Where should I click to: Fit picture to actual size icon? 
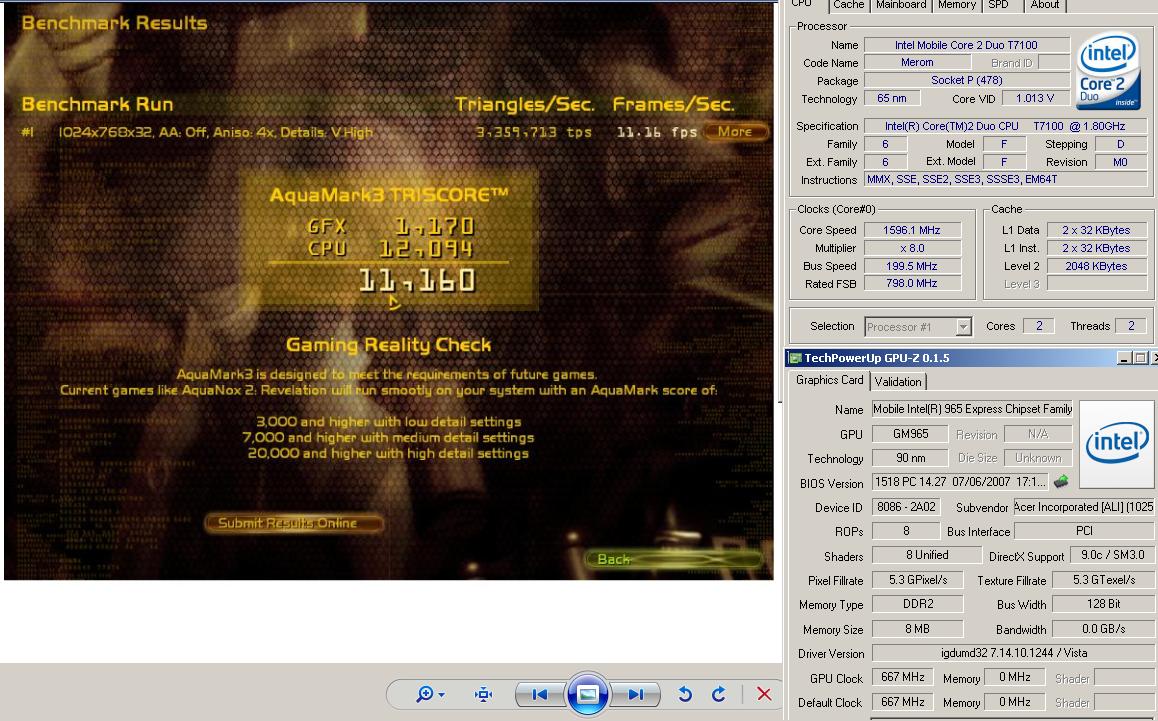(x=484, y=694)
